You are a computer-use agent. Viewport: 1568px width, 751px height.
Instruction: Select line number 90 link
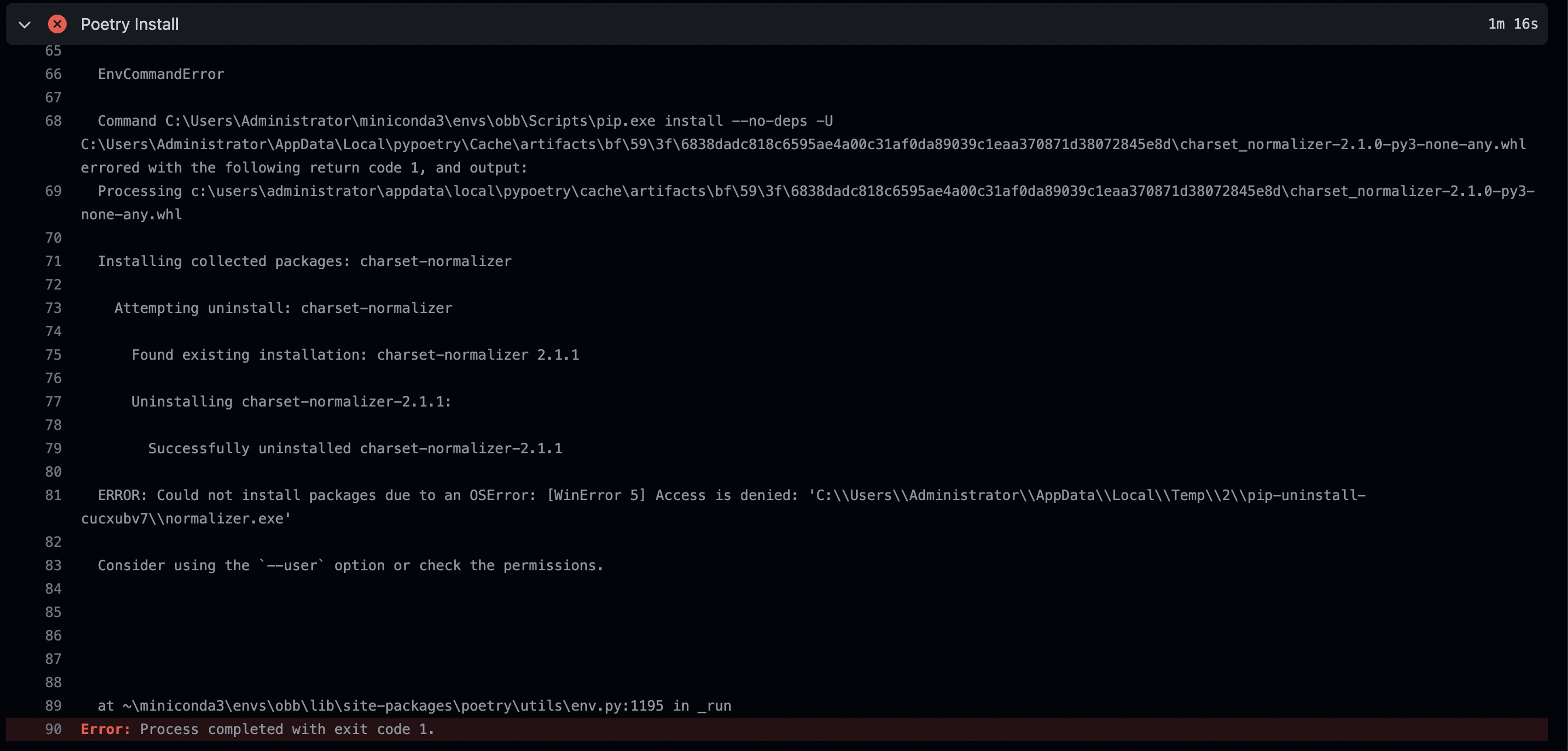(x=53, y=729)
